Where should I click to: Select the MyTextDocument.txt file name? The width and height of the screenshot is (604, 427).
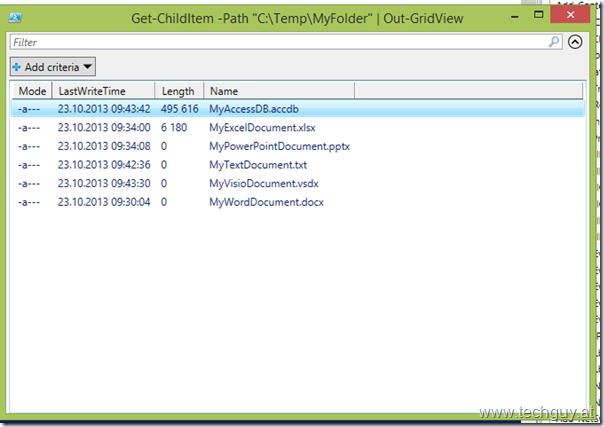coord(258,165)
